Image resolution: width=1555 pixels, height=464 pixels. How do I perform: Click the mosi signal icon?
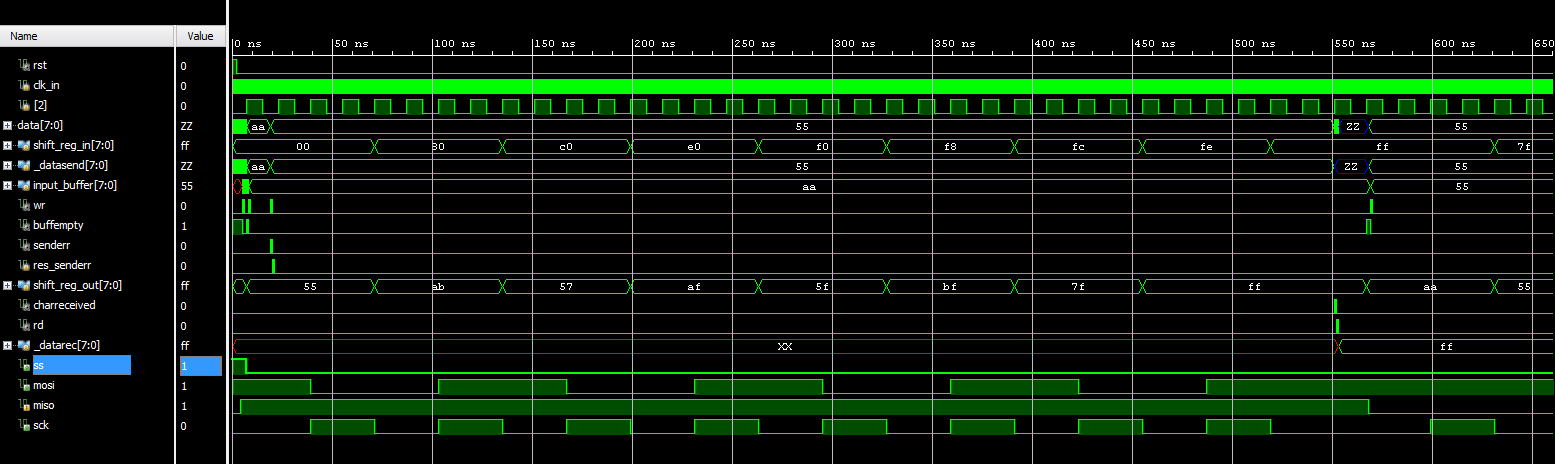(x=25, y=386)
